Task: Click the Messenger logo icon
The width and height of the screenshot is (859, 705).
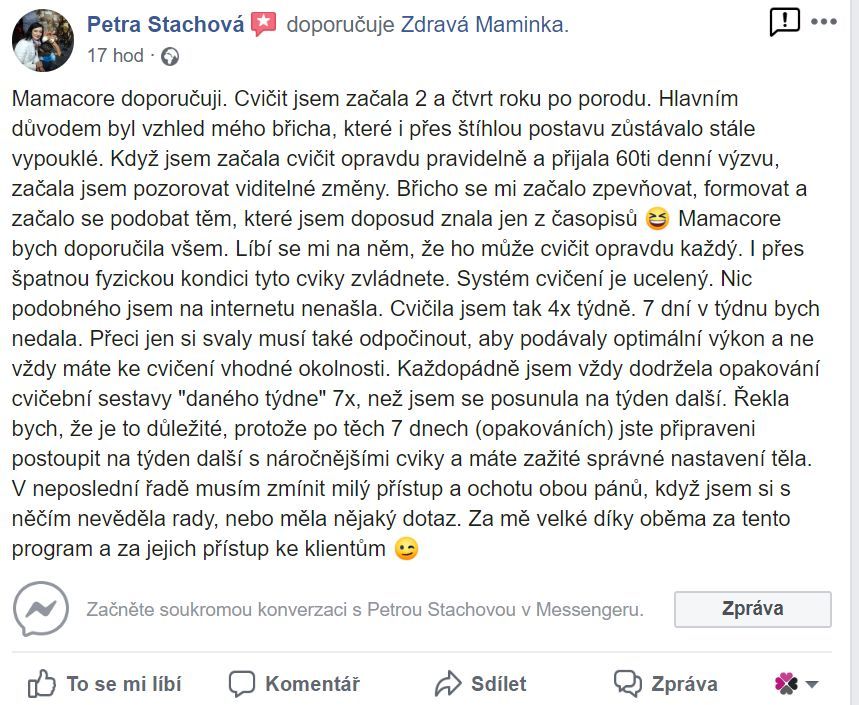Action: 41,609
